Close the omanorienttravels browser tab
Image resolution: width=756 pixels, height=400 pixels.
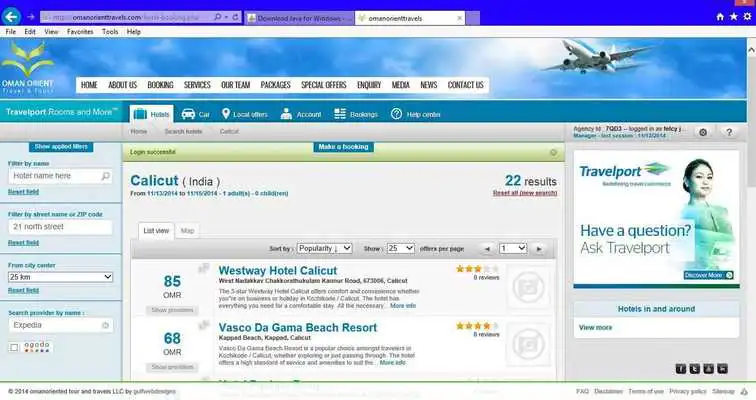tap(459, 18)
